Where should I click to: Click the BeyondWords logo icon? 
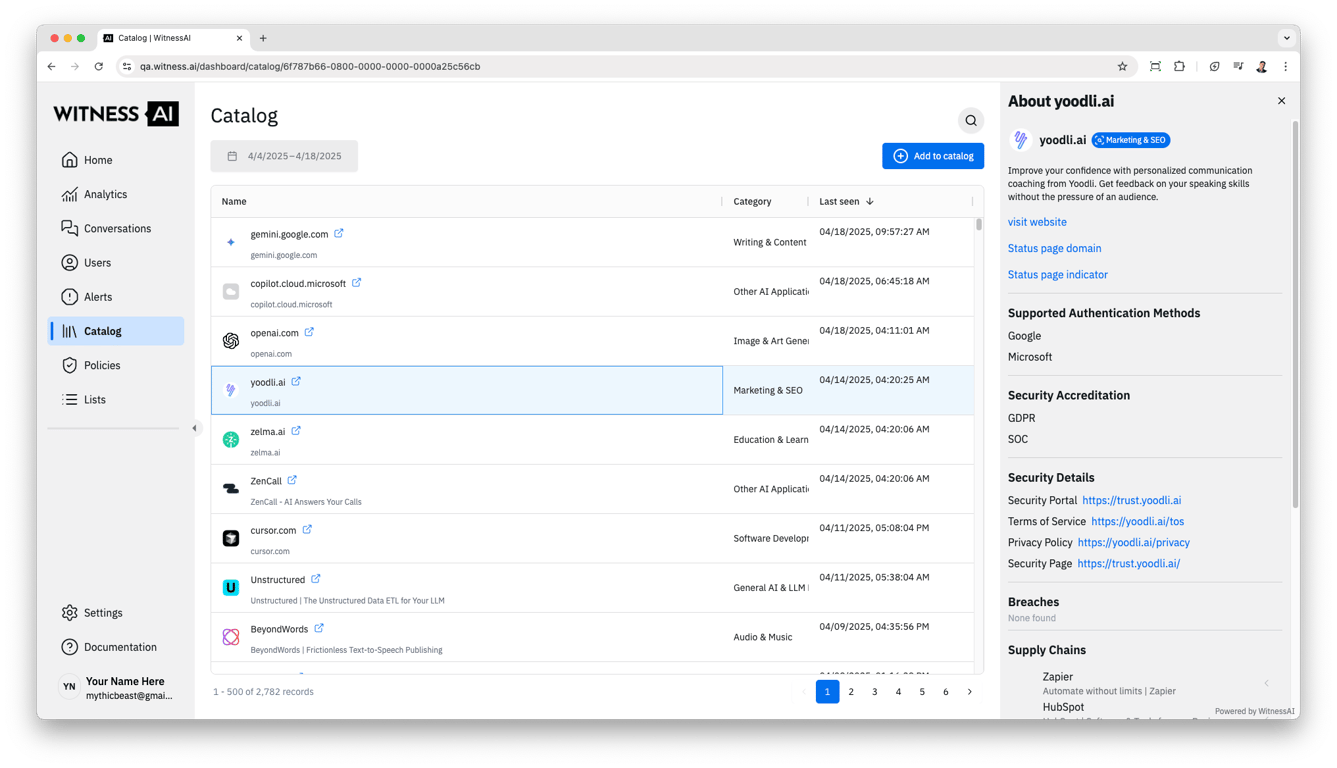coord(231,637)
